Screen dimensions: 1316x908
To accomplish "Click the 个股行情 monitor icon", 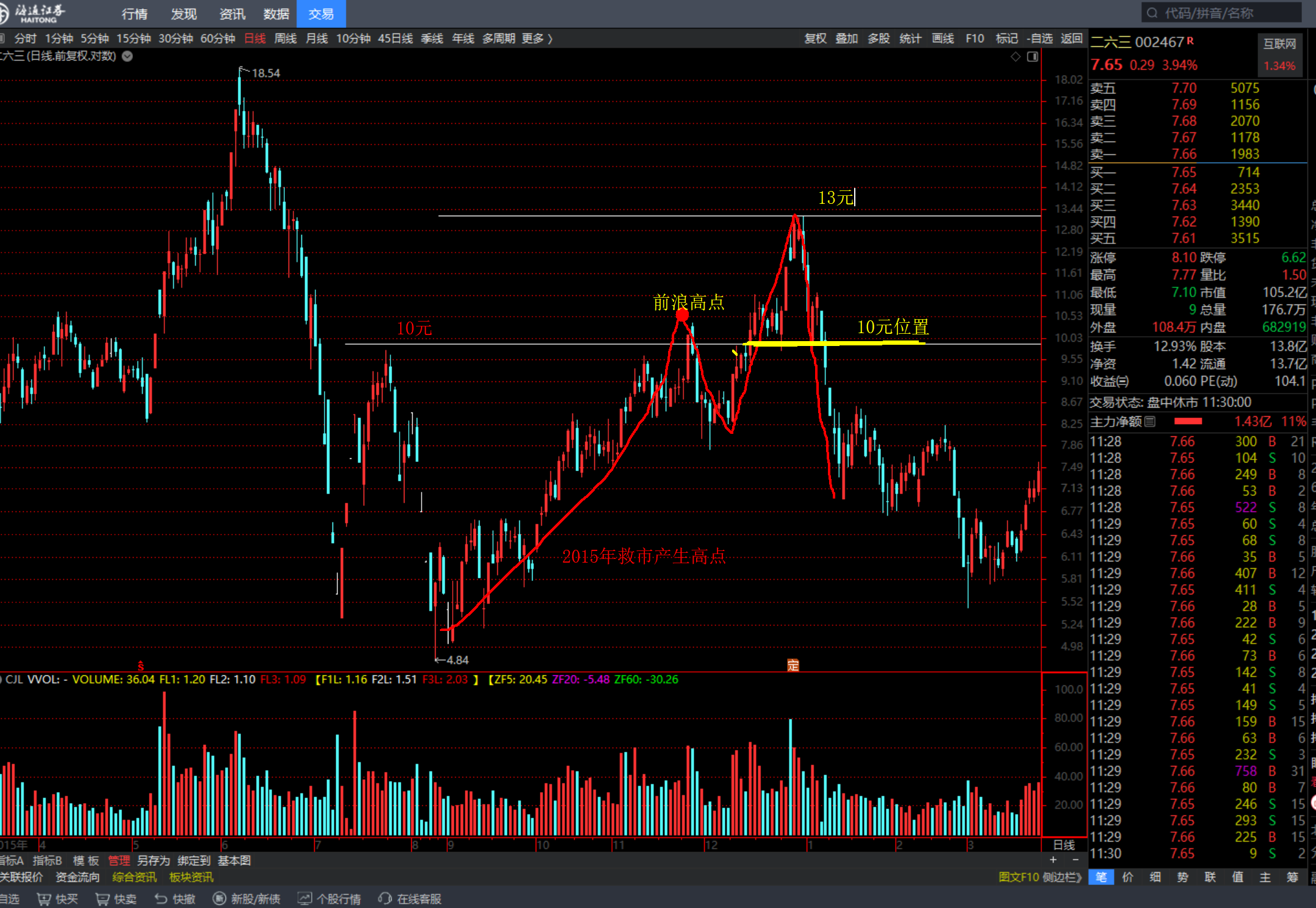I will [x=304, y=899].
